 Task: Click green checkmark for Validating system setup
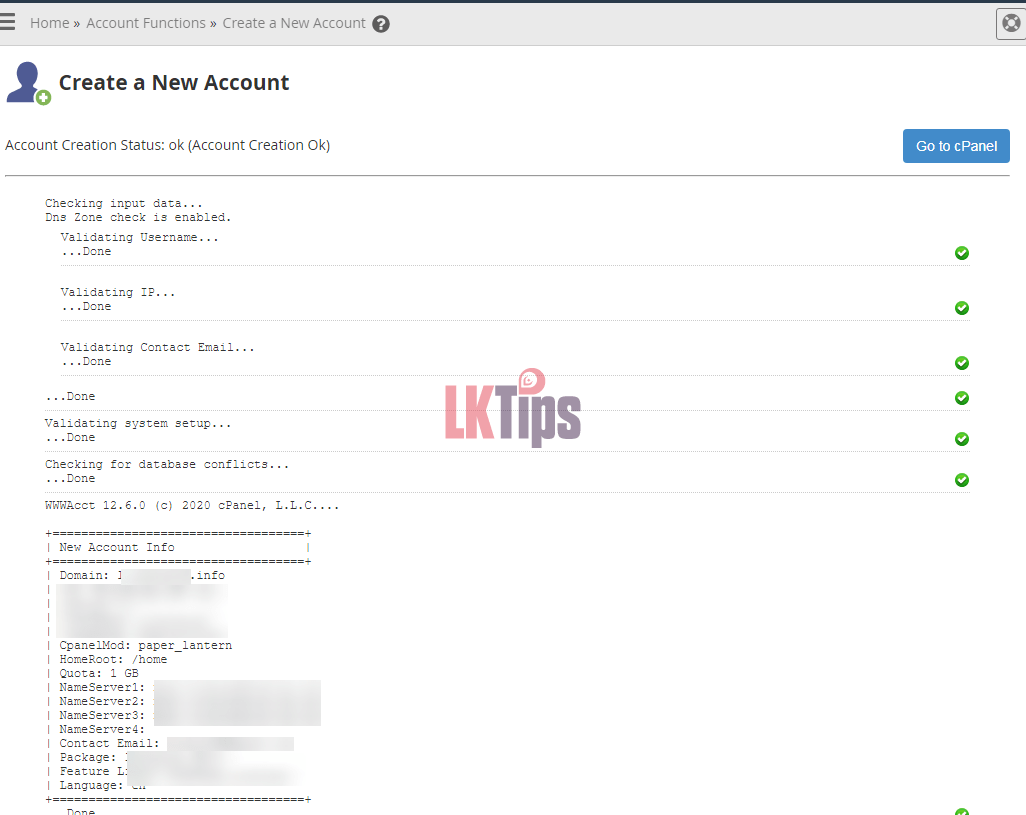(962, 439)
